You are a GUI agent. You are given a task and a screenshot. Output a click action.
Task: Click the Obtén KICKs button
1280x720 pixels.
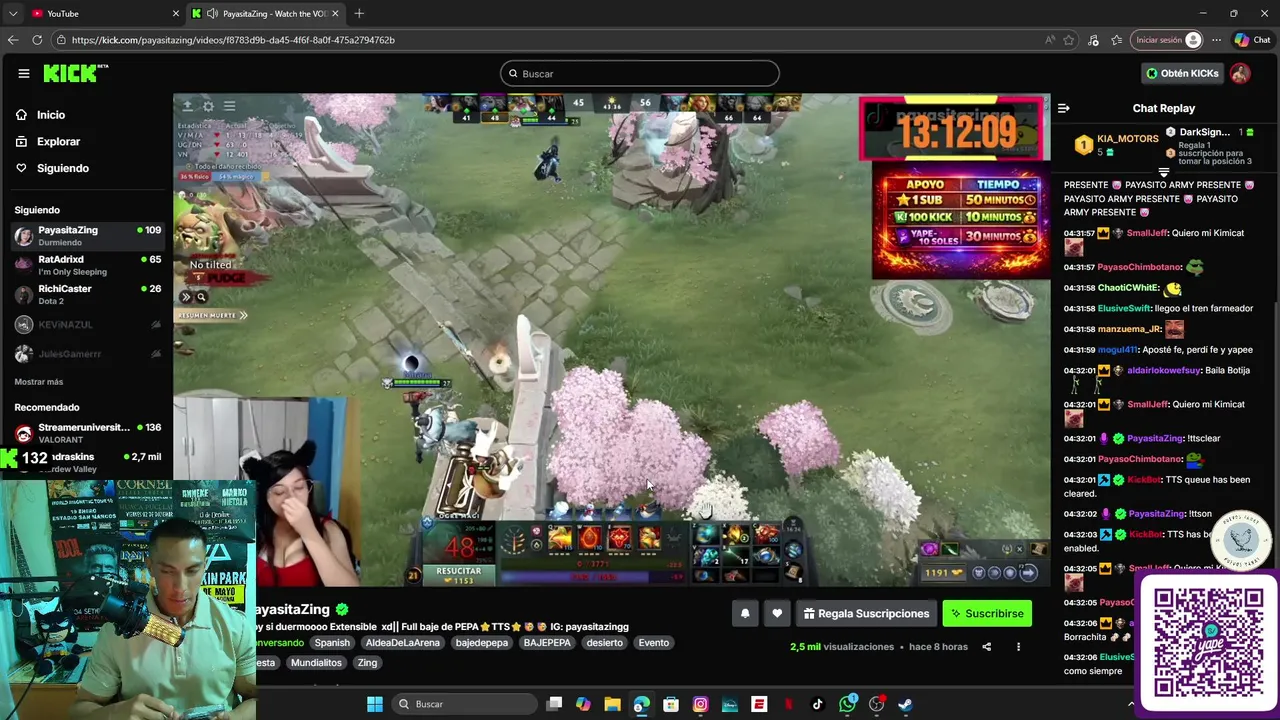1182,73
